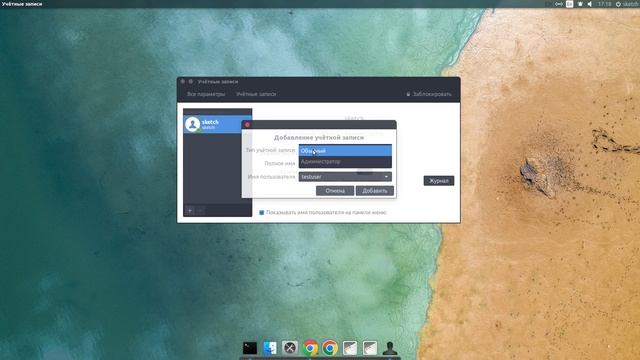This screenshot has height=360, width=640.
Task: Open the Terminal icon in the dock
Action: click(x=250, y=348)
